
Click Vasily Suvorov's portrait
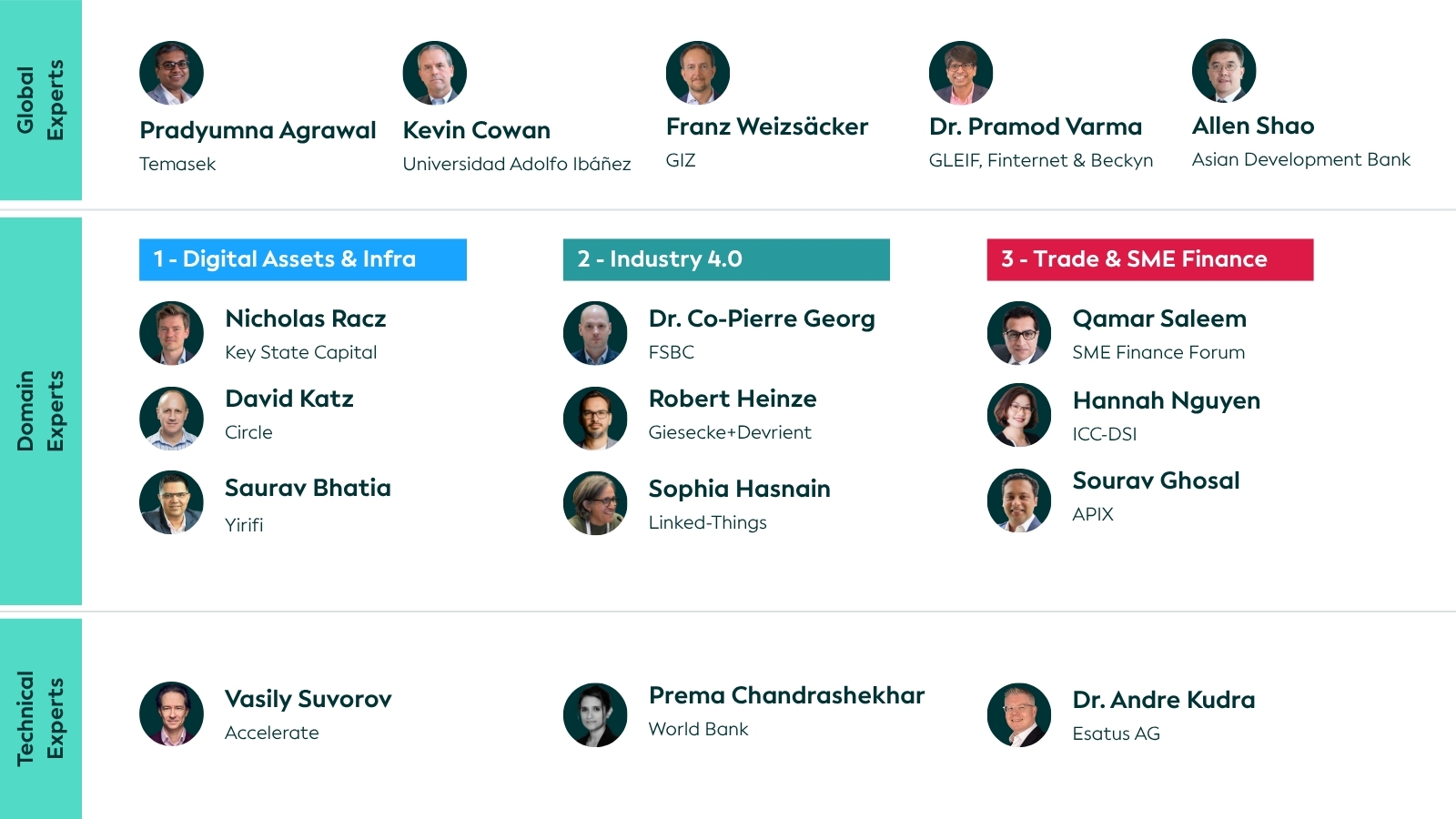pyautogui.click(x=171, y=713)
